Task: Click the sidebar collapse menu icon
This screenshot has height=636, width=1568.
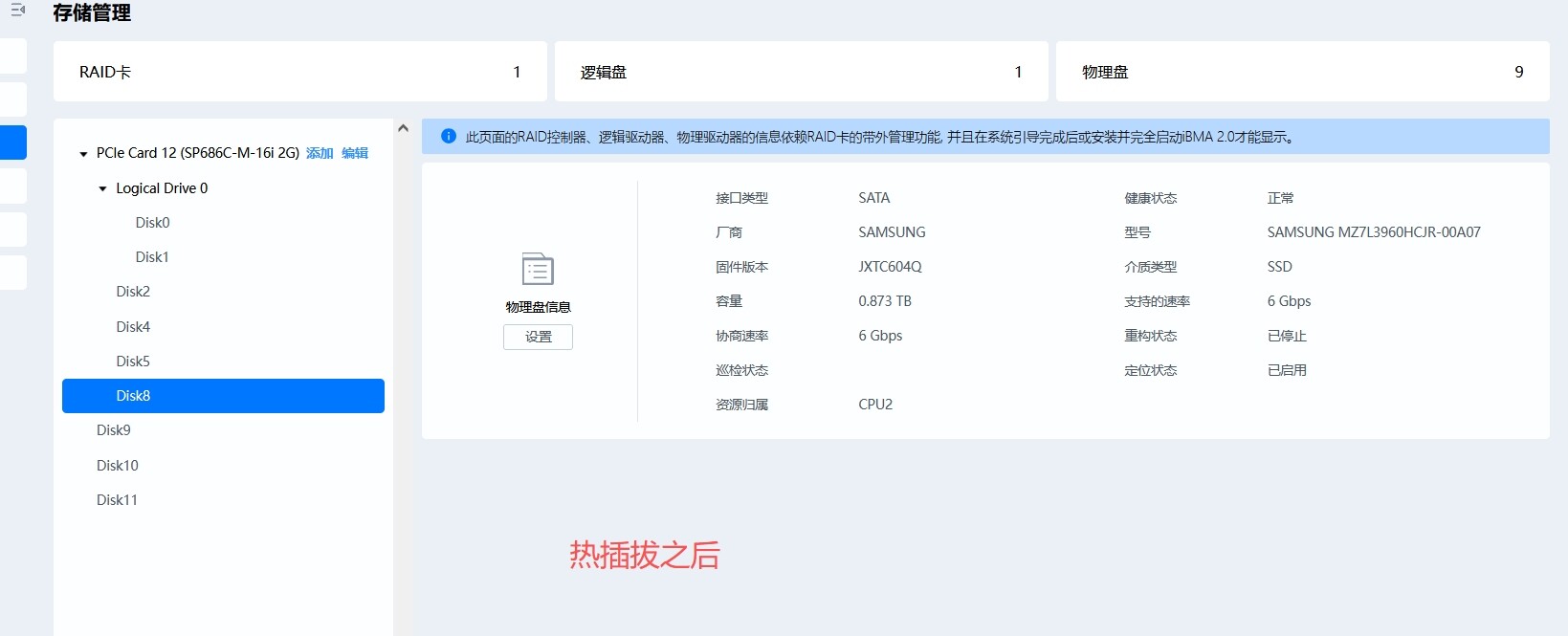Action: (x=17, y=10)
